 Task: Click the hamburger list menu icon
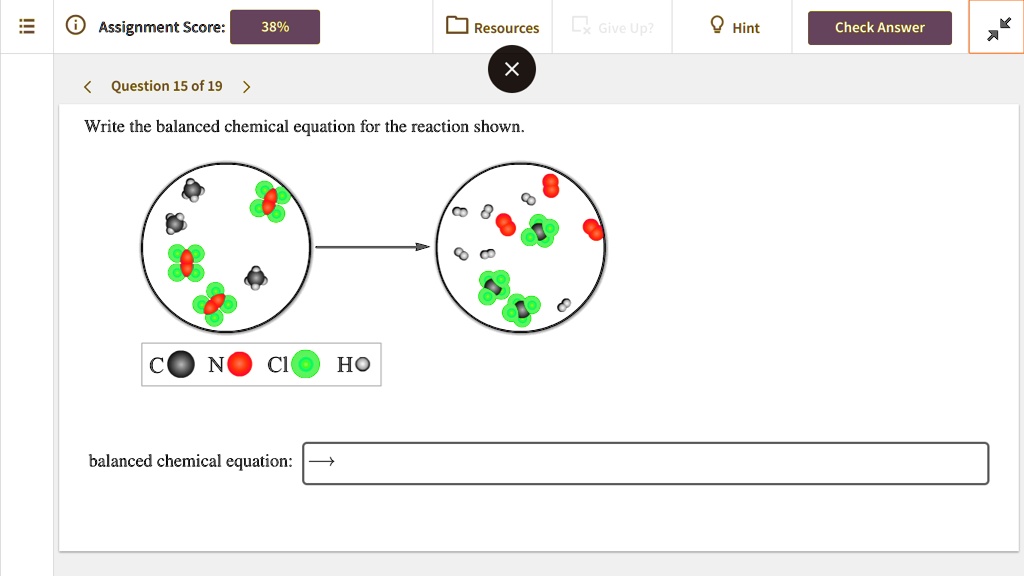[26, 26]
